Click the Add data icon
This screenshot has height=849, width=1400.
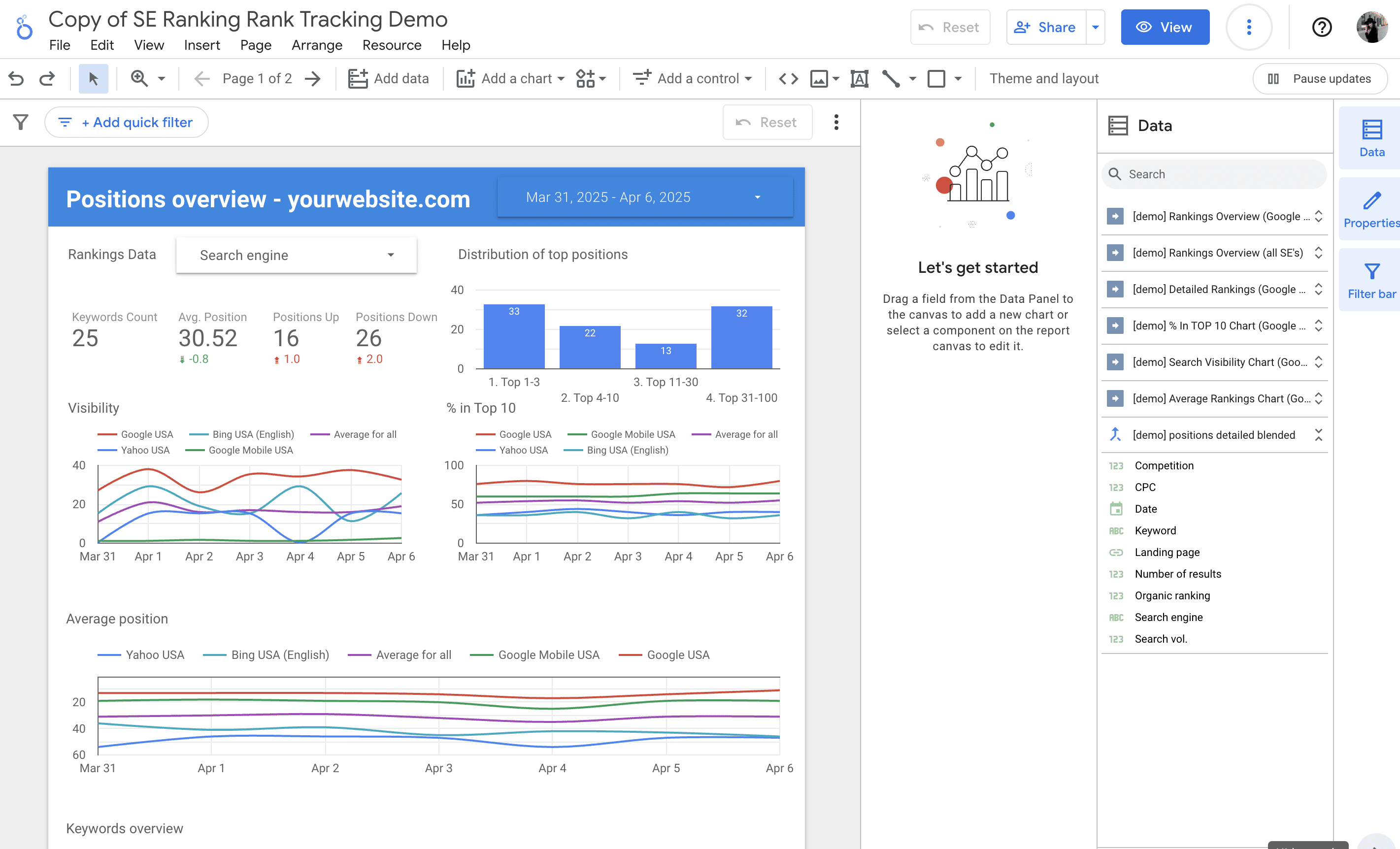[x=359, y=78]
